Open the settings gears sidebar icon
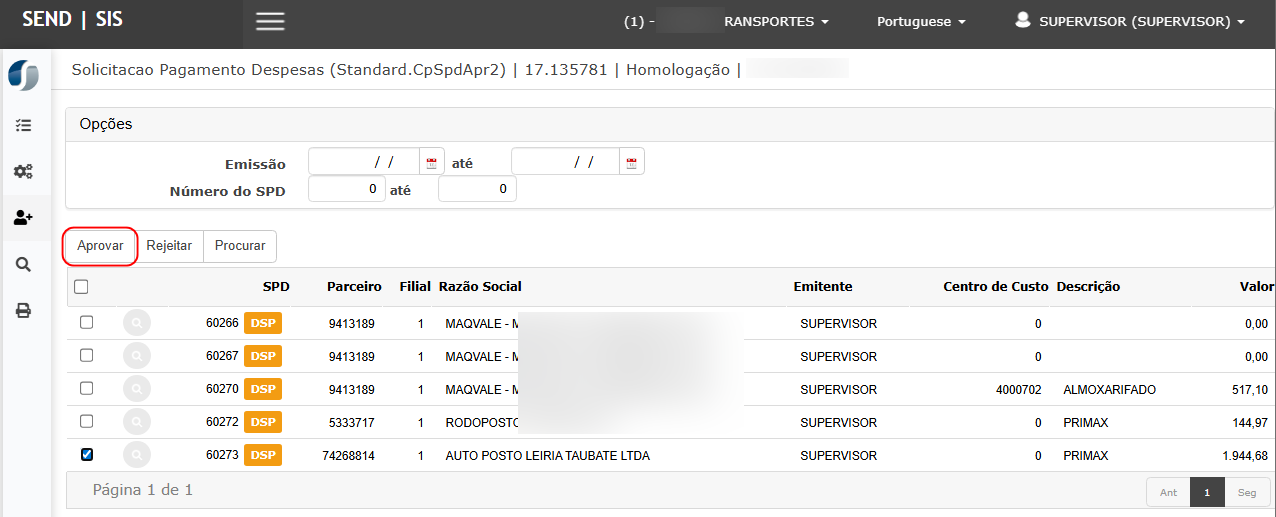Viewport: 1276px width, 517px height. (x=22, y=171)
